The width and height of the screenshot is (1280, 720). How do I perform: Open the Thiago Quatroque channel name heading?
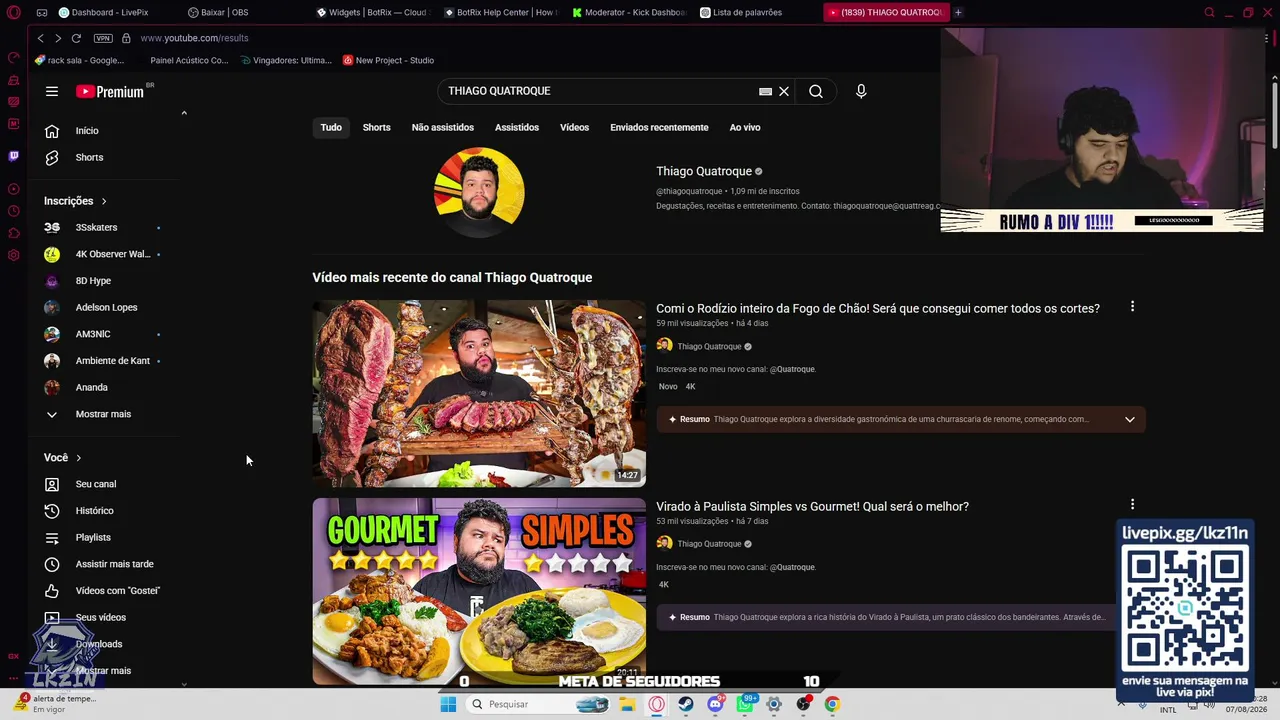coord(704,172)
